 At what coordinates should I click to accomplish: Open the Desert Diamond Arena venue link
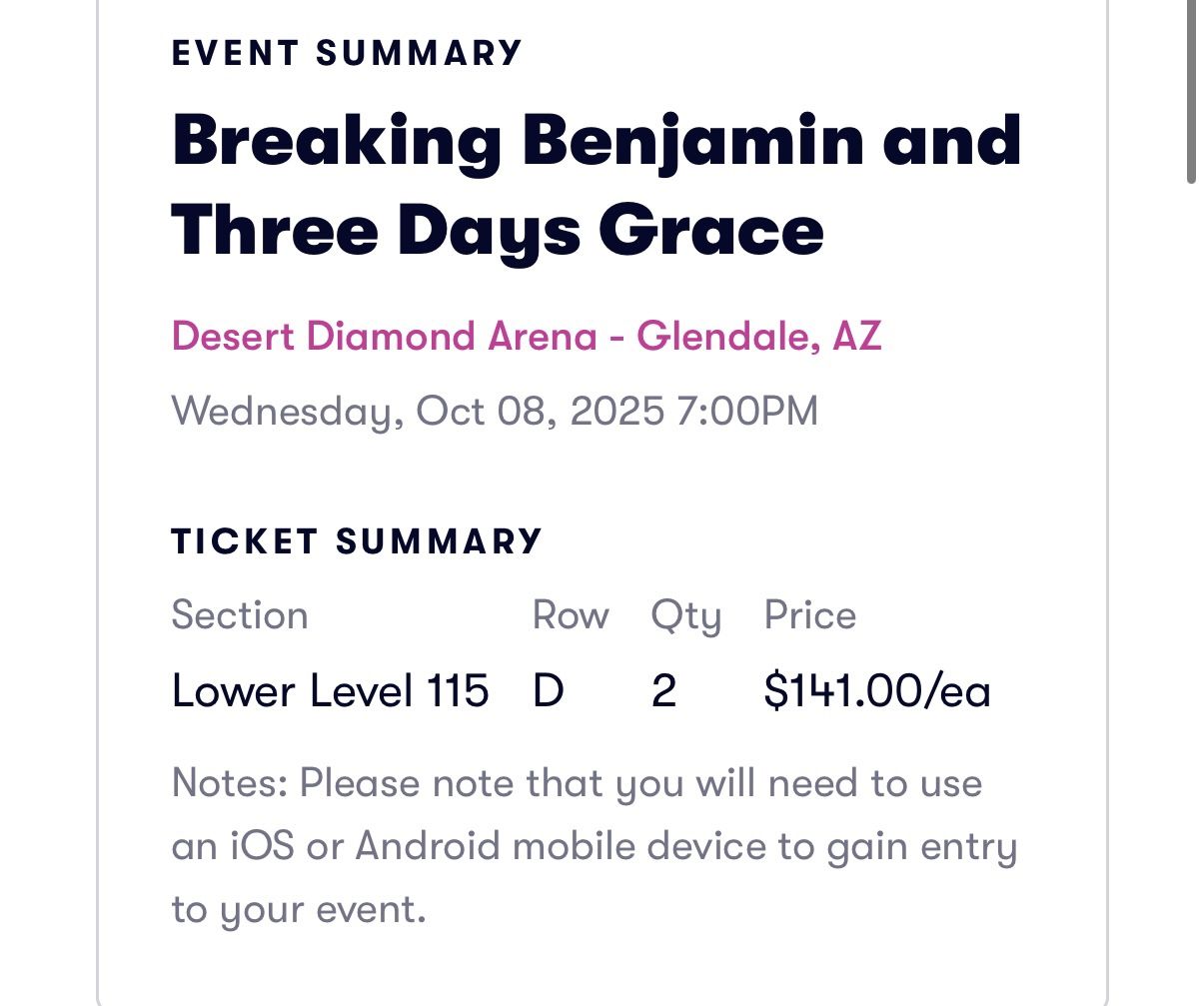[x=384, y=337]
